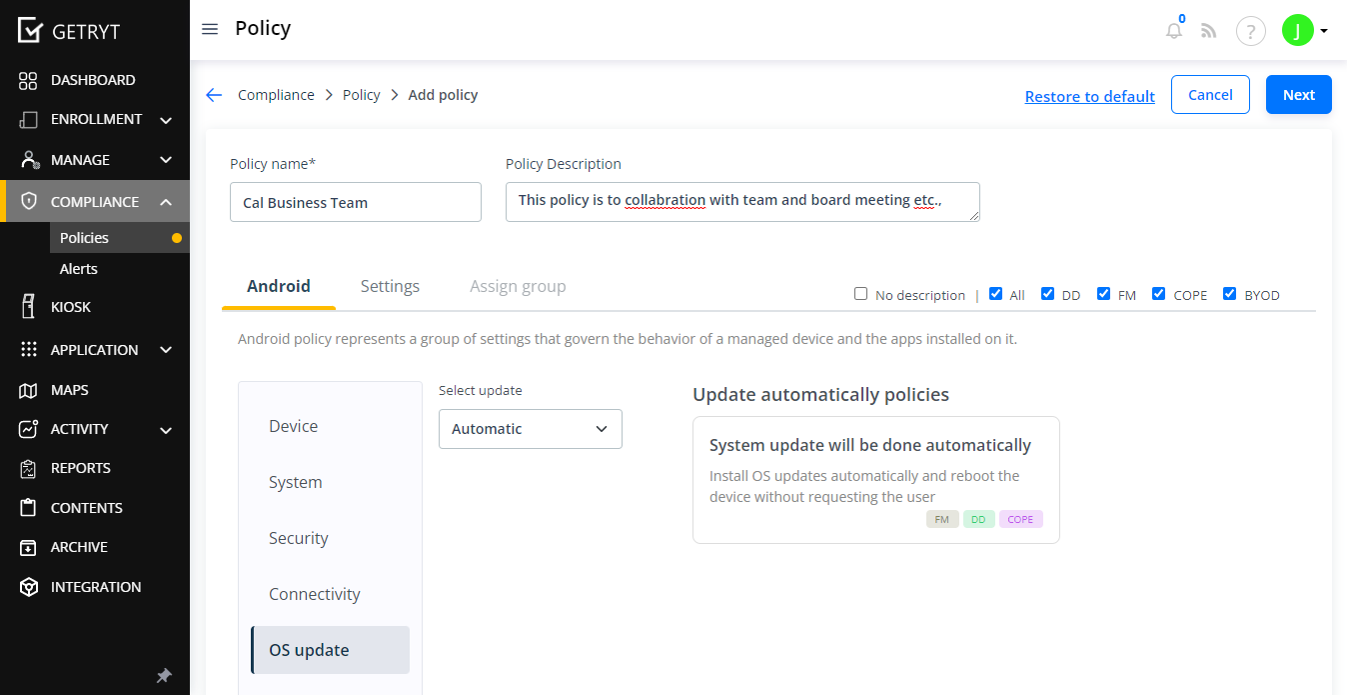Screen dimensions: 1347x695
Task: Uncheck the DD checkbox
Action: 1048,294
